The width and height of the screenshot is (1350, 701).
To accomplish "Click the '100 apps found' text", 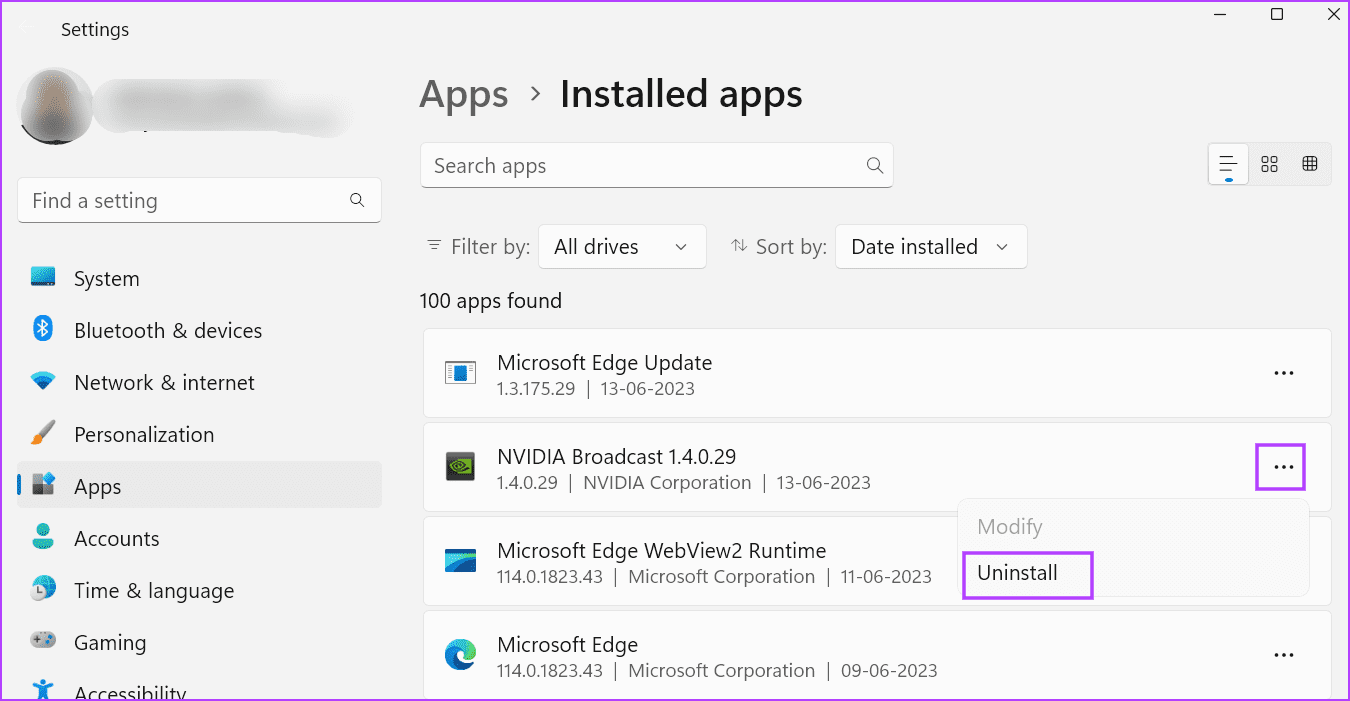I will coord(491,301).
